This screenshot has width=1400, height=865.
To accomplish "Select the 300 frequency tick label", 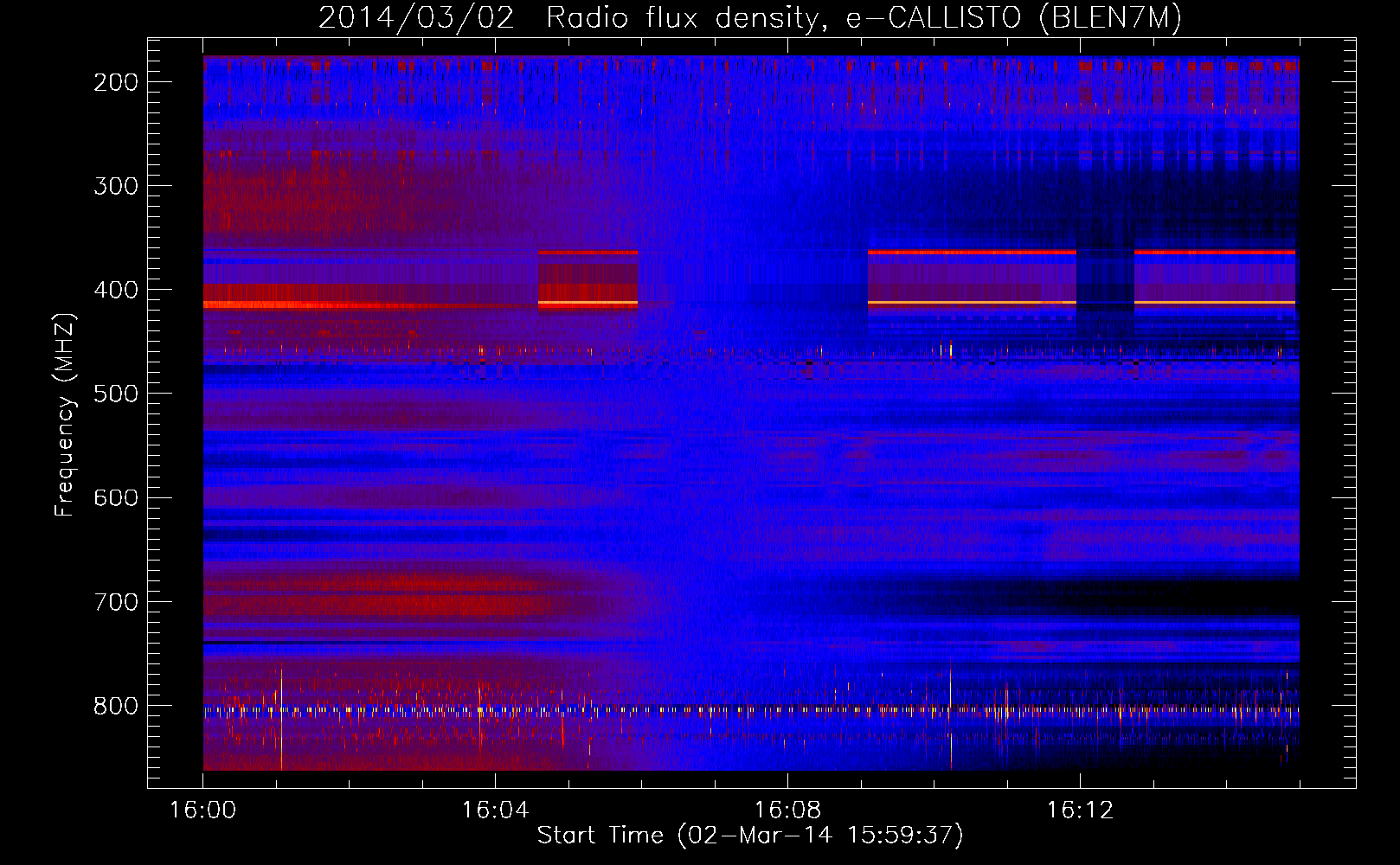I will tap(116, 186).
